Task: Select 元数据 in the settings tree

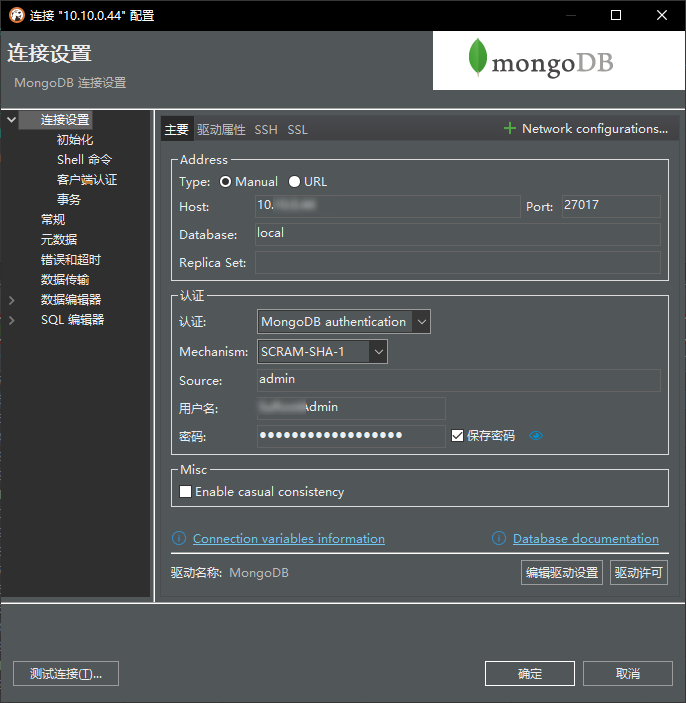Action: point(59,239)
